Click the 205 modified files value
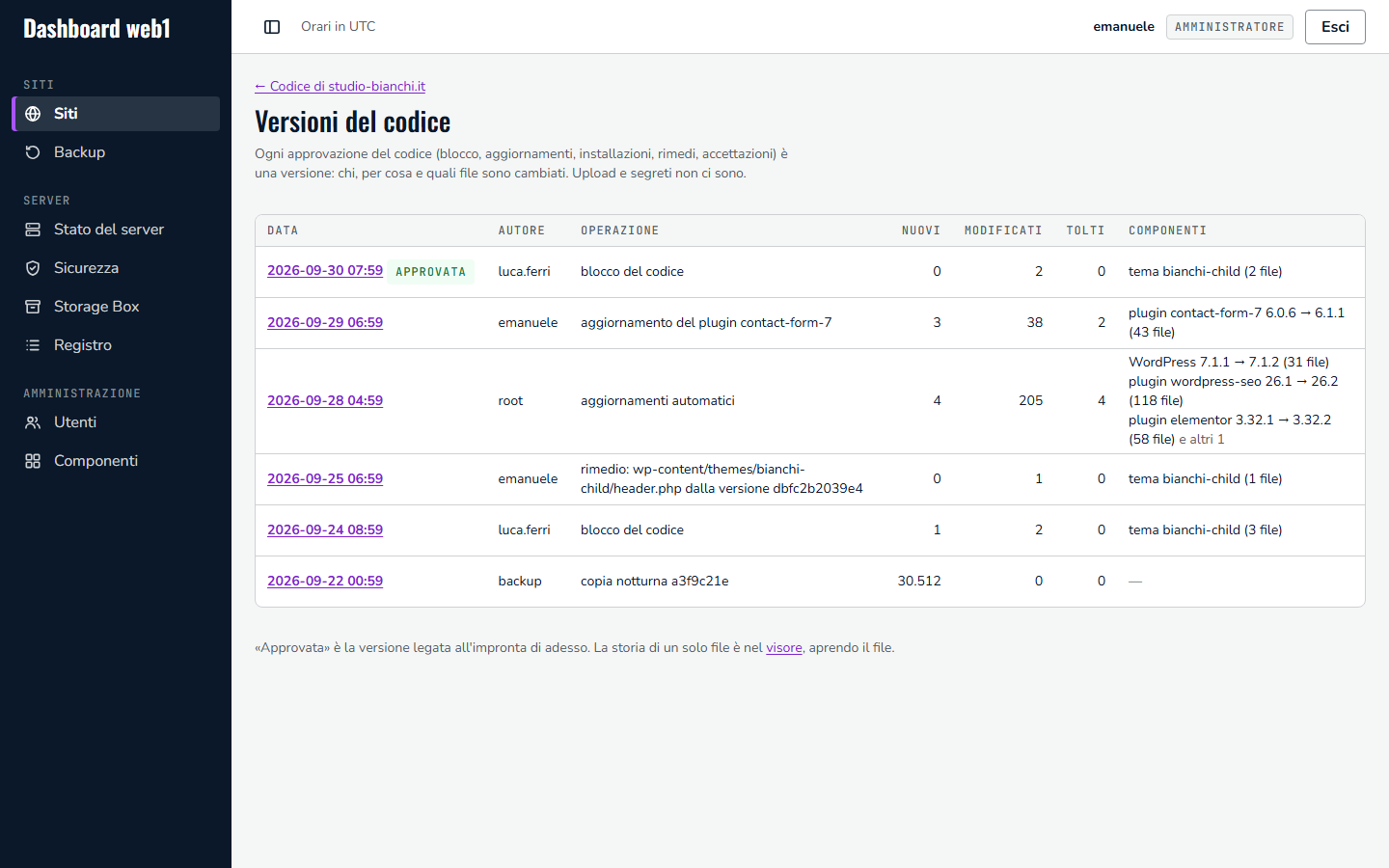Viewport: 1389px width, 868px height. pyautogui.click(x=1030, y=400)
